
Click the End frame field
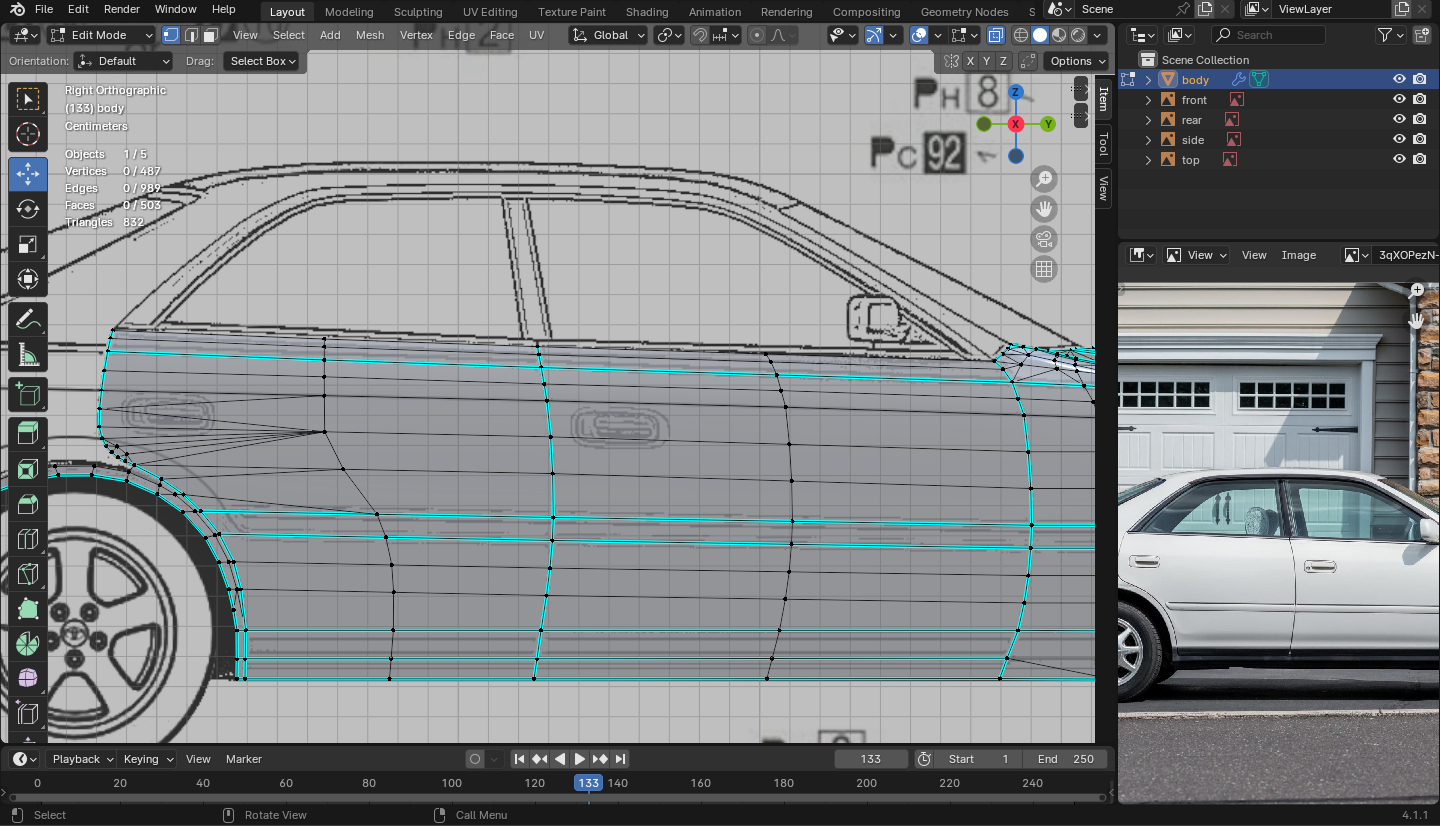pos(1066,759)
